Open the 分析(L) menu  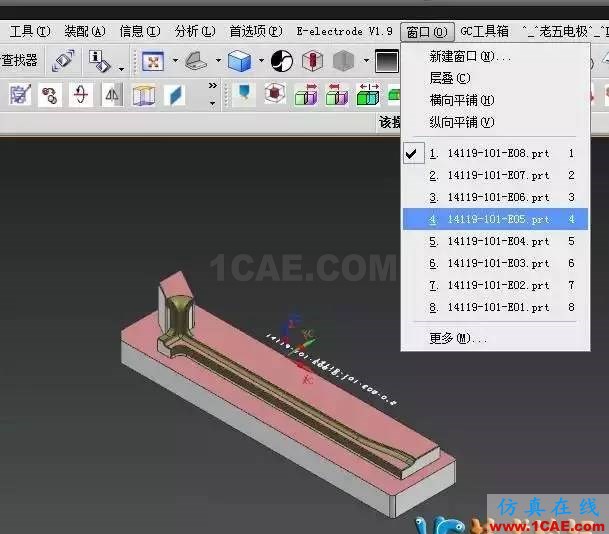pyautogui.click(x=195, y=31)
